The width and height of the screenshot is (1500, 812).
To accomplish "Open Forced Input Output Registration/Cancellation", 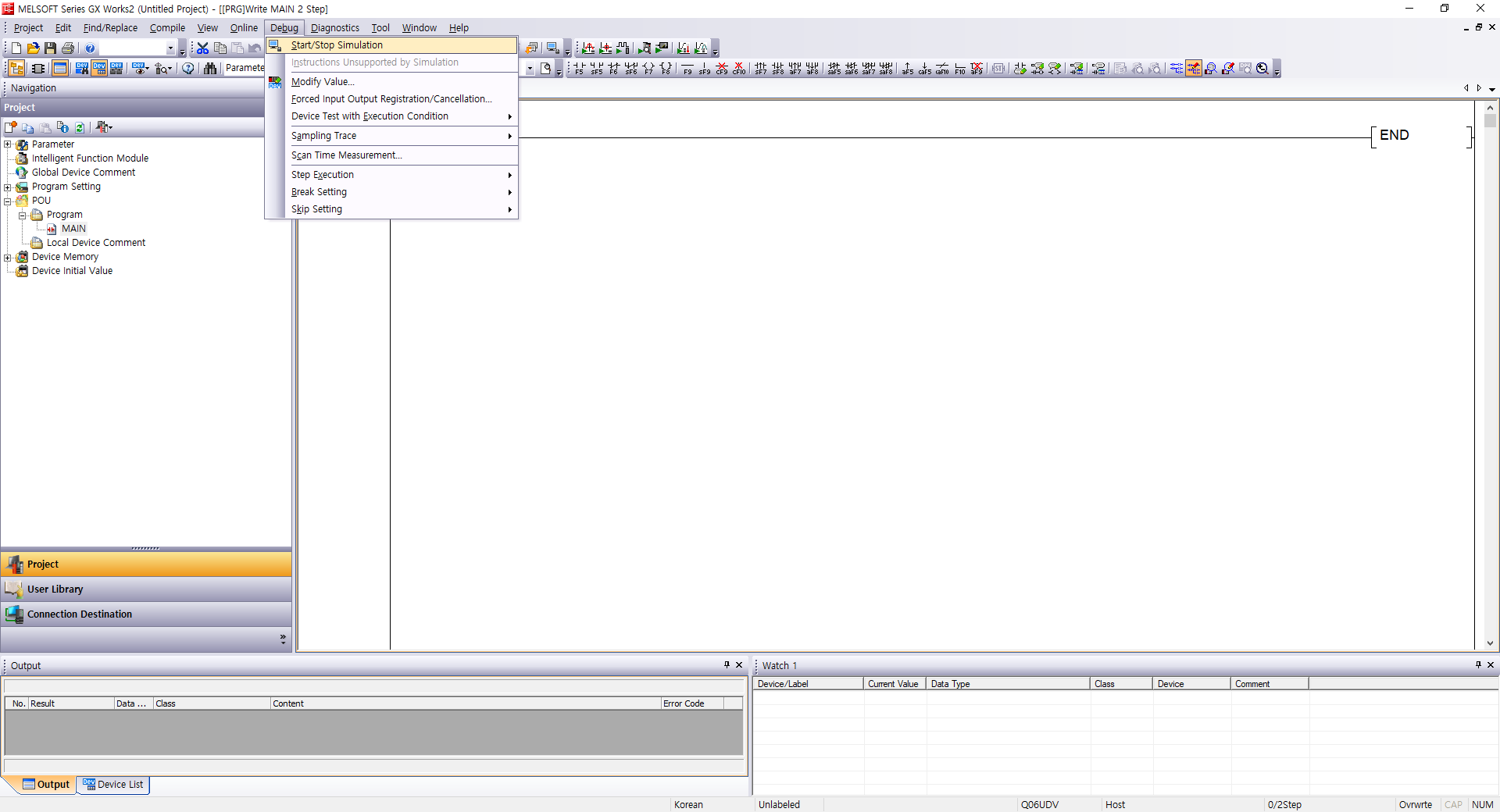I will tap(391, 99).
